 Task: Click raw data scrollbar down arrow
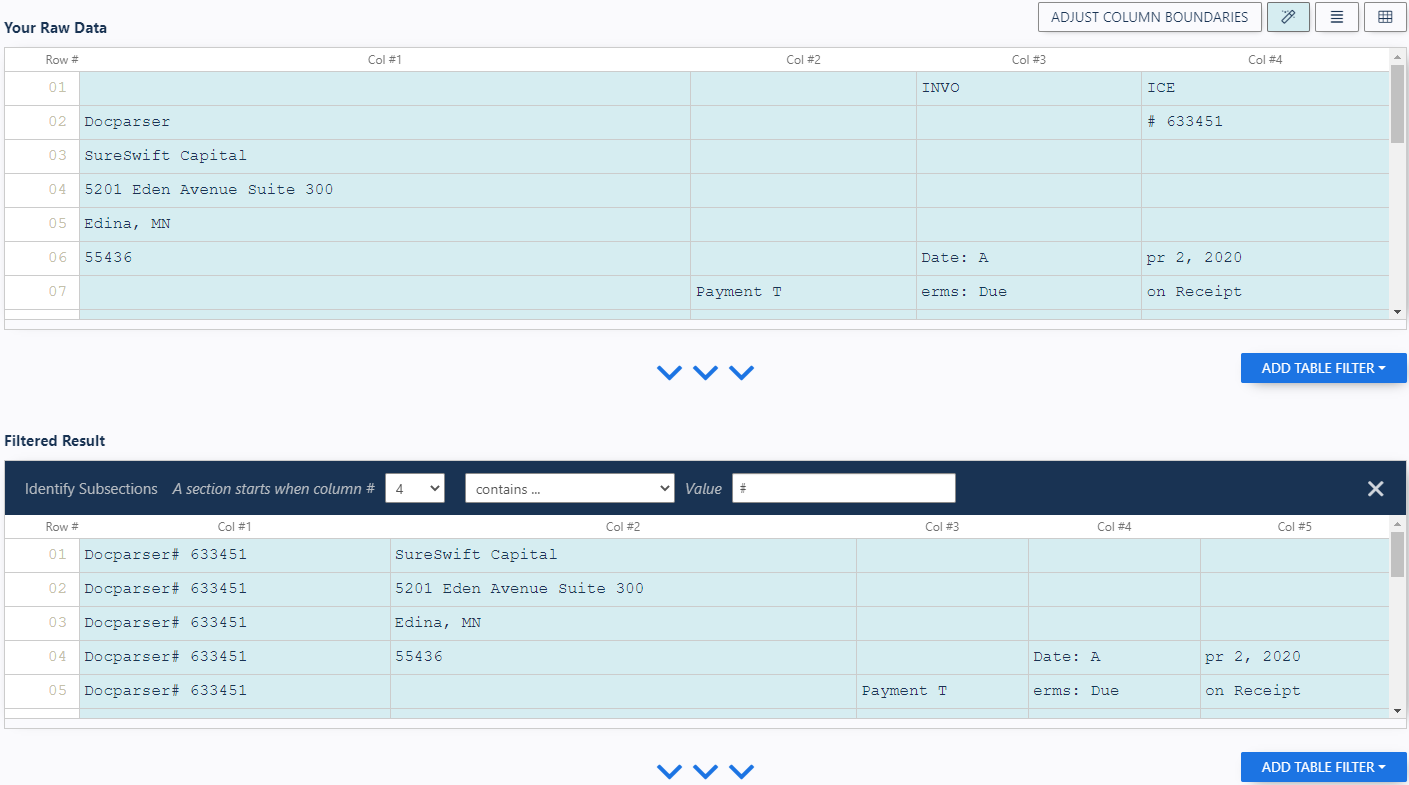point(1397,312)
